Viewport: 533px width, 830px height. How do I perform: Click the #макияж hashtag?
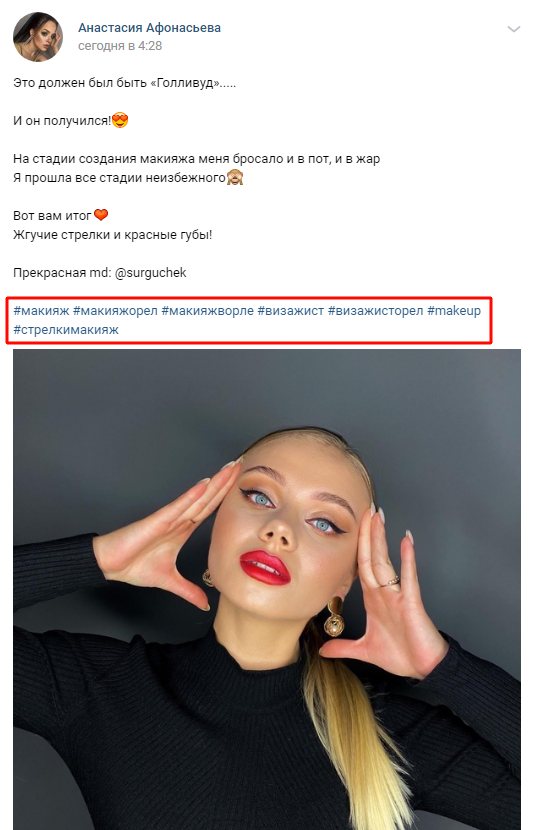tap(41, 311)
